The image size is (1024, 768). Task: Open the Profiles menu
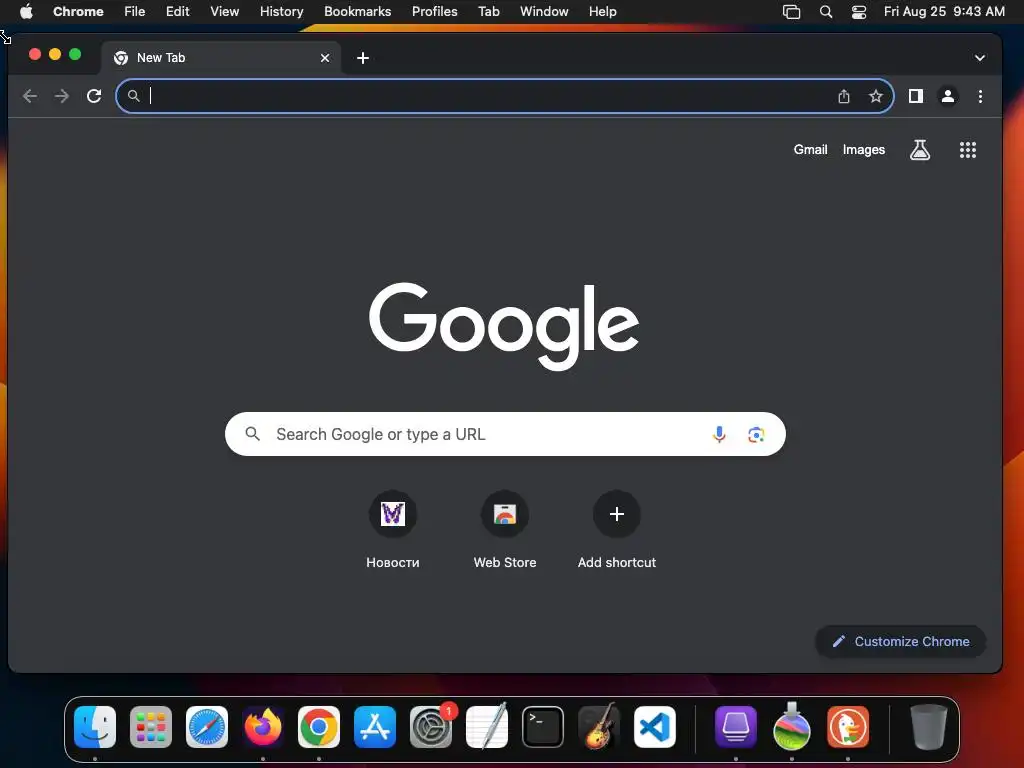[434, 12]
